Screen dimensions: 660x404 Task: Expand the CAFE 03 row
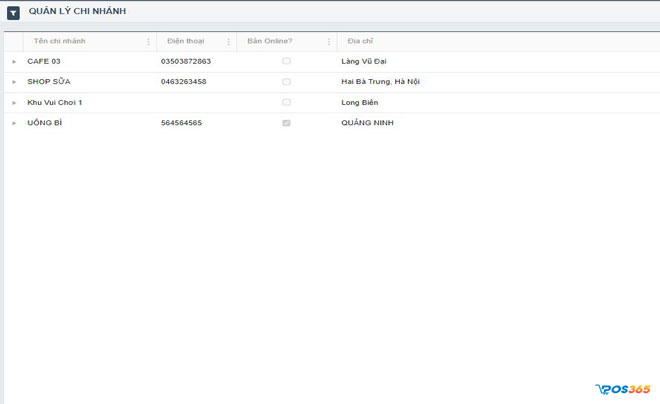click(x=14, y=61)
